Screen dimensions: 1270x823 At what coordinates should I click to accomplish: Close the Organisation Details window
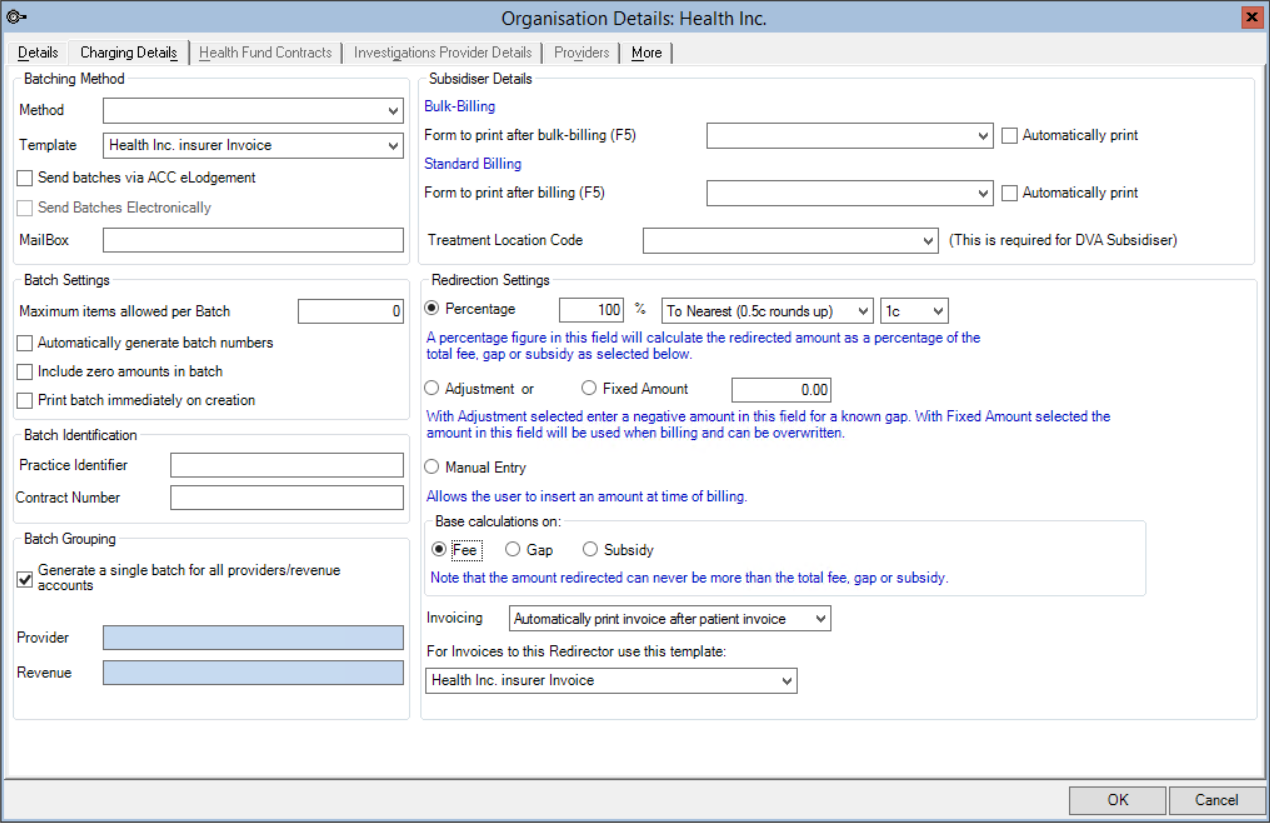(x=1251, y=18)
